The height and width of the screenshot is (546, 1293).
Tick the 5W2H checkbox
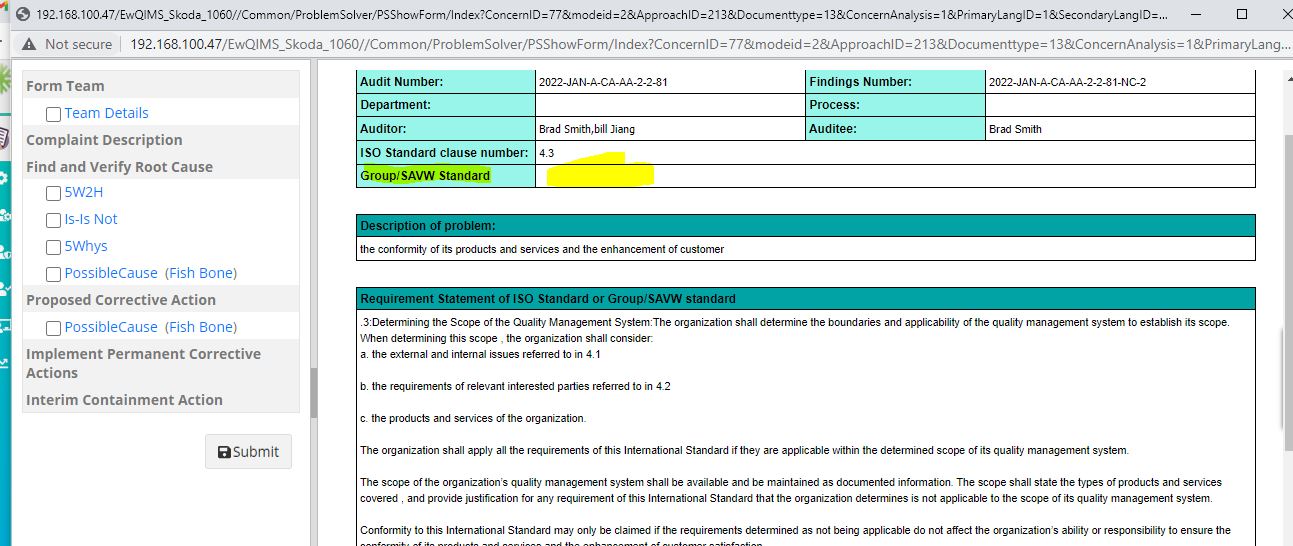point(54,193)
